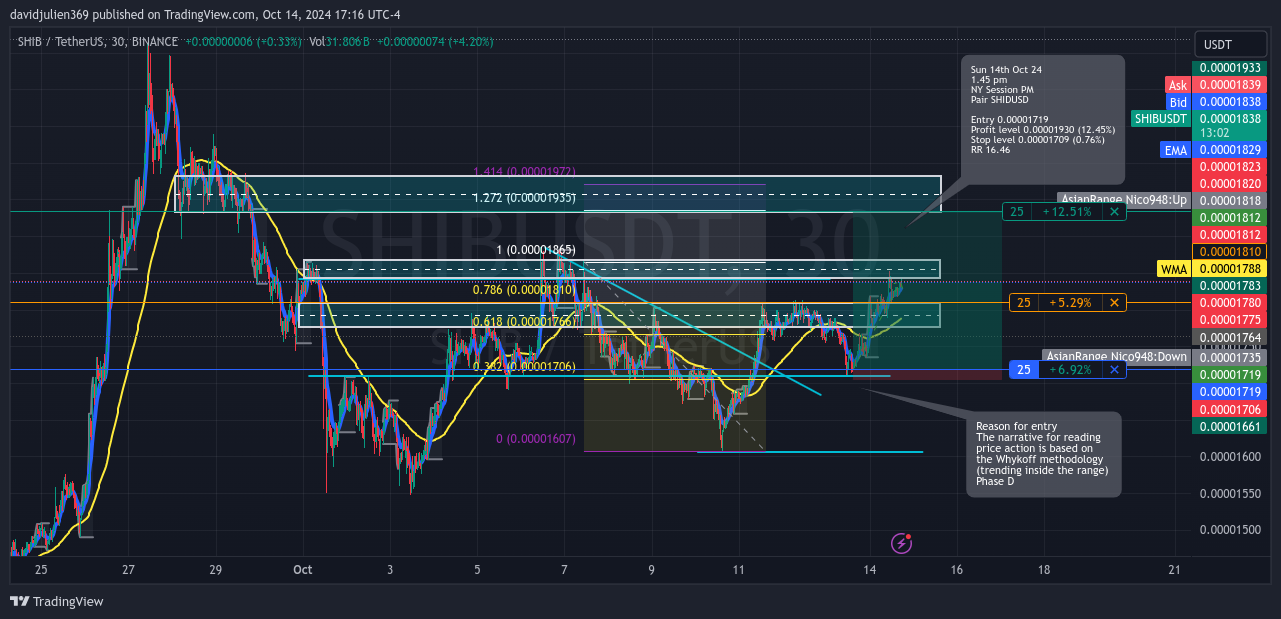
Task: Select the 0.00001661 price tag
Action: (x=1230, y=426)
